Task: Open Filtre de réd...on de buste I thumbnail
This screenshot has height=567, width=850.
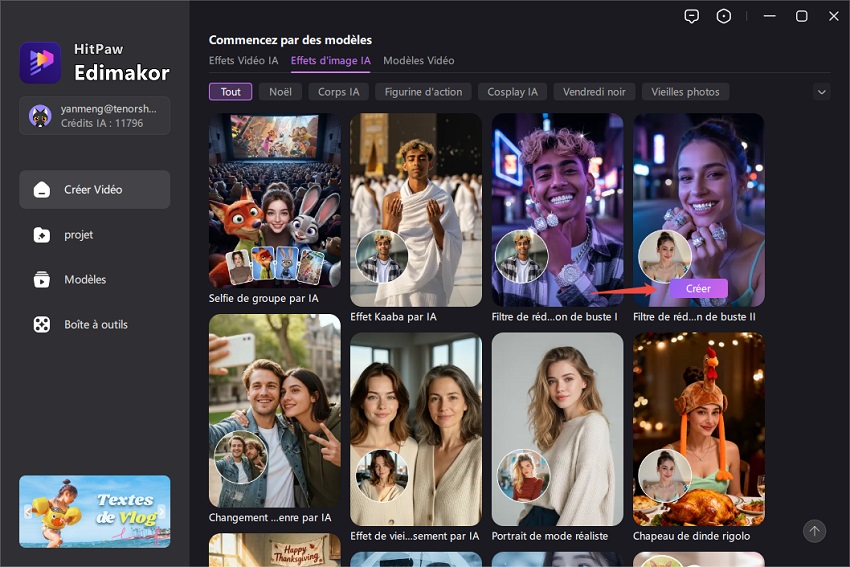Action: click(x=557, y=210)
